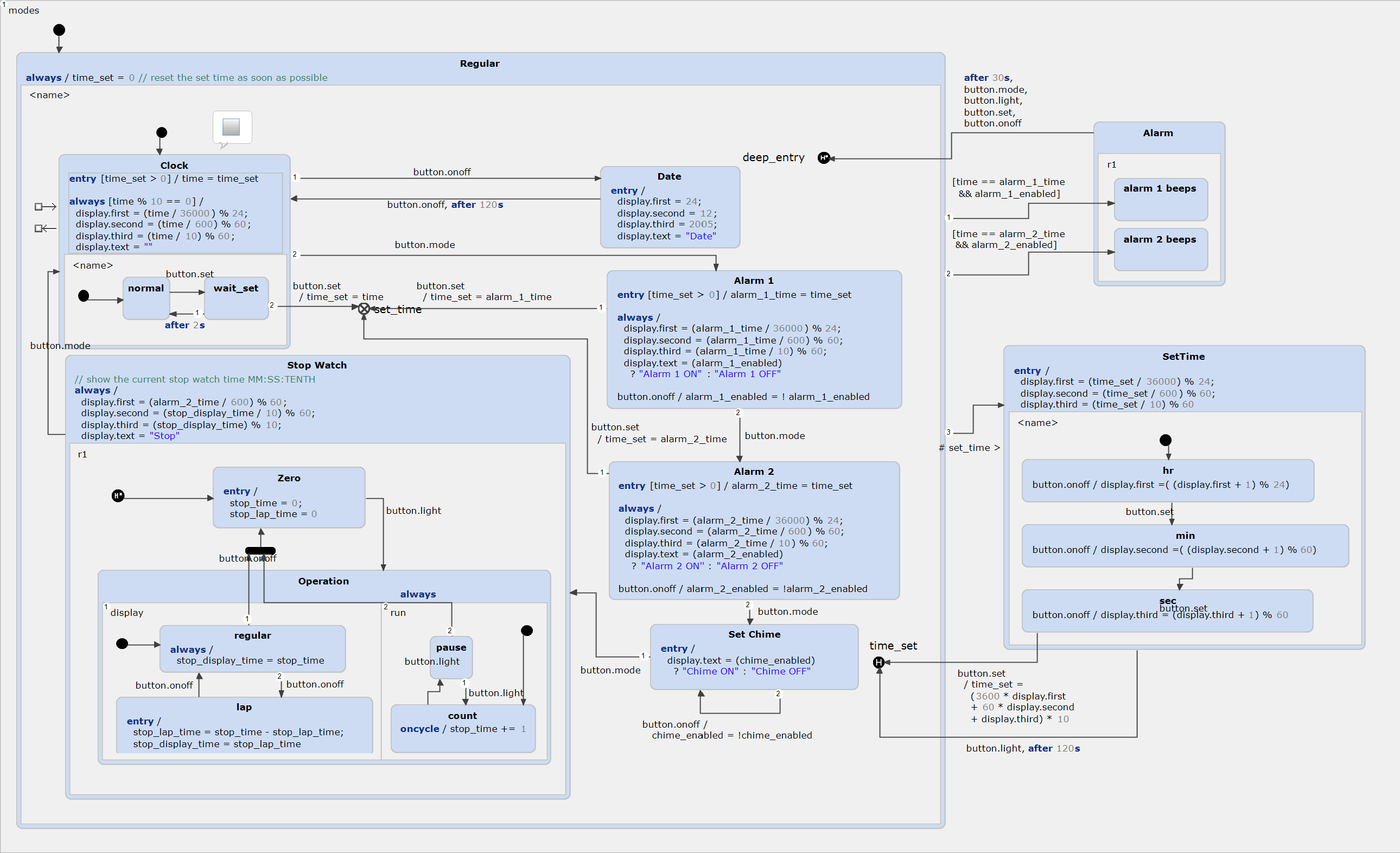Click the synchronization bar below Zero state
1400x853 pixels.
pos(260,551)
